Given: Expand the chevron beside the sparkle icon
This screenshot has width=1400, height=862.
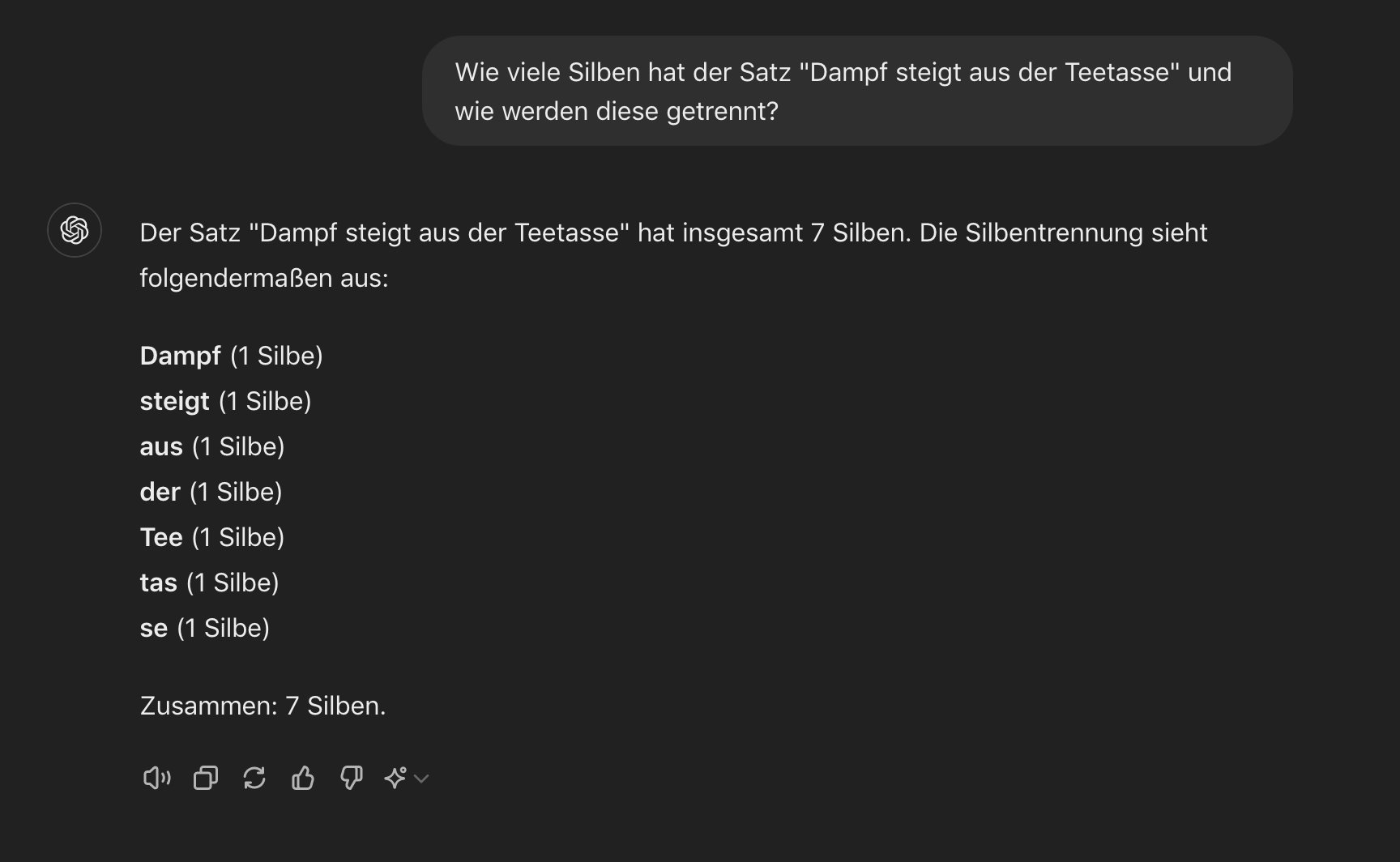Looking at the screenshot, I should point(421,779).
